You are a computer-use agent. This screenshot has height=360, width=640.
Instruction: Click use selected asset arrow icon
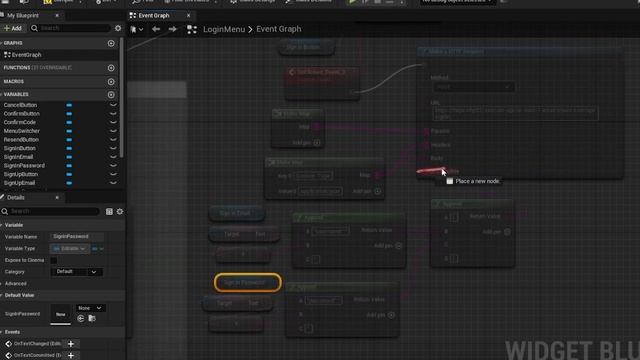pos(81,318)
